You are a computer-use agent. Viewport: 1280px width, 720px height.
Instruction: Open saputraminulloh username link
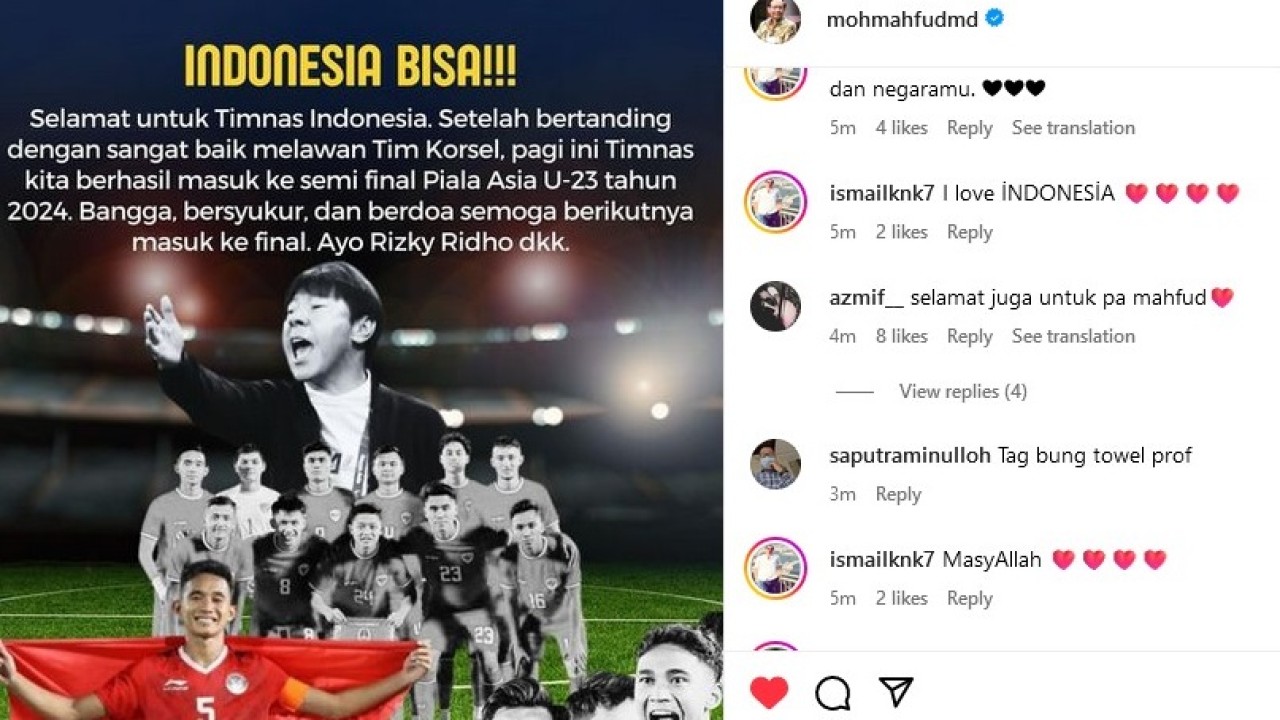click(910, 456)
